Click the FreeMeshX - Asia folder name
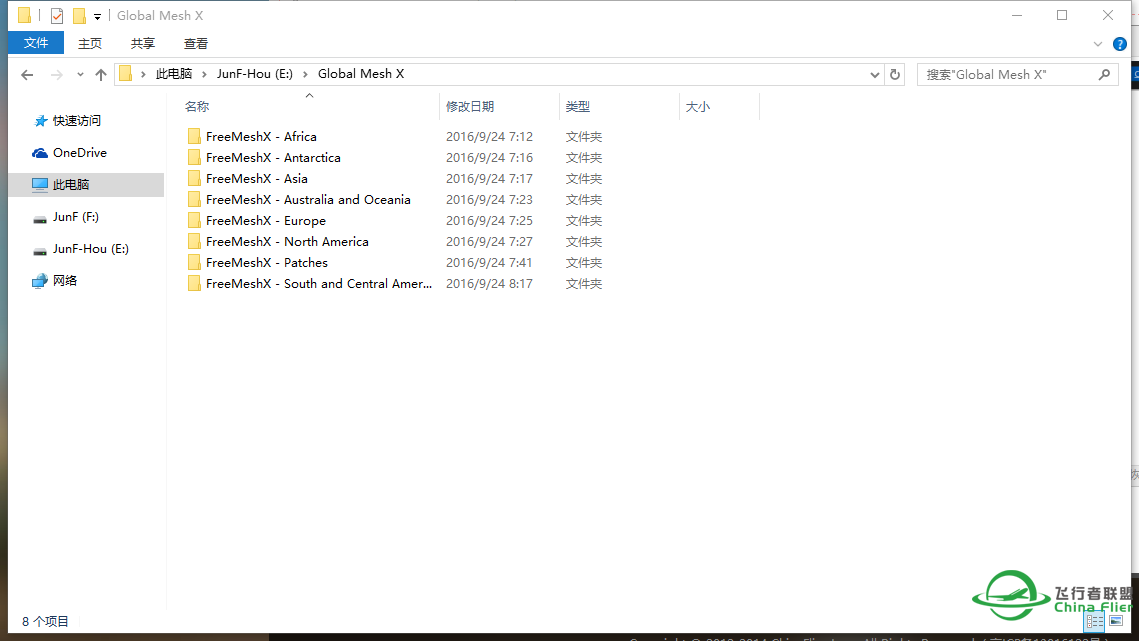Screen dimensions: 1139x641 click(257, 179)
